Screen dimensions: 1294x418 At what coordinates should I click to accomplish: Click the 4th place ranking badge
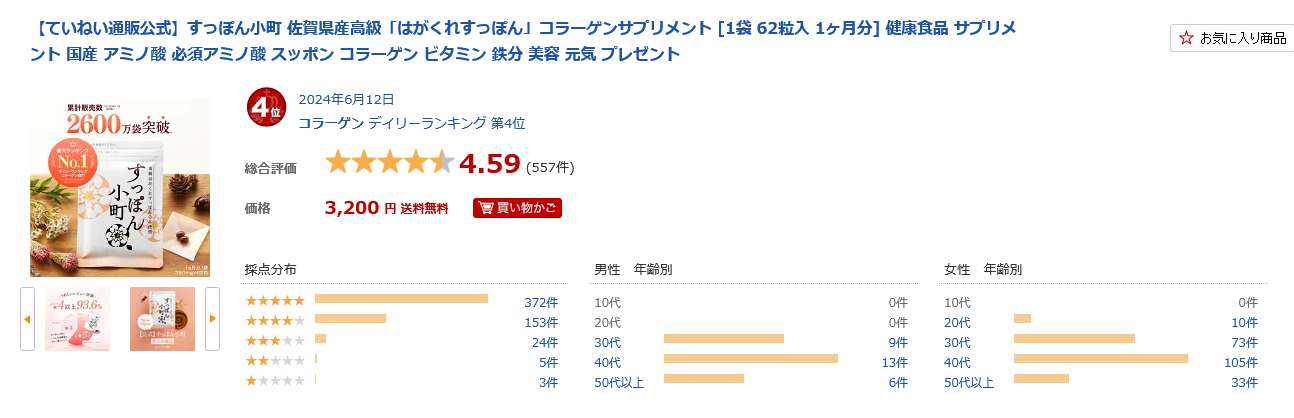[266, 109]
